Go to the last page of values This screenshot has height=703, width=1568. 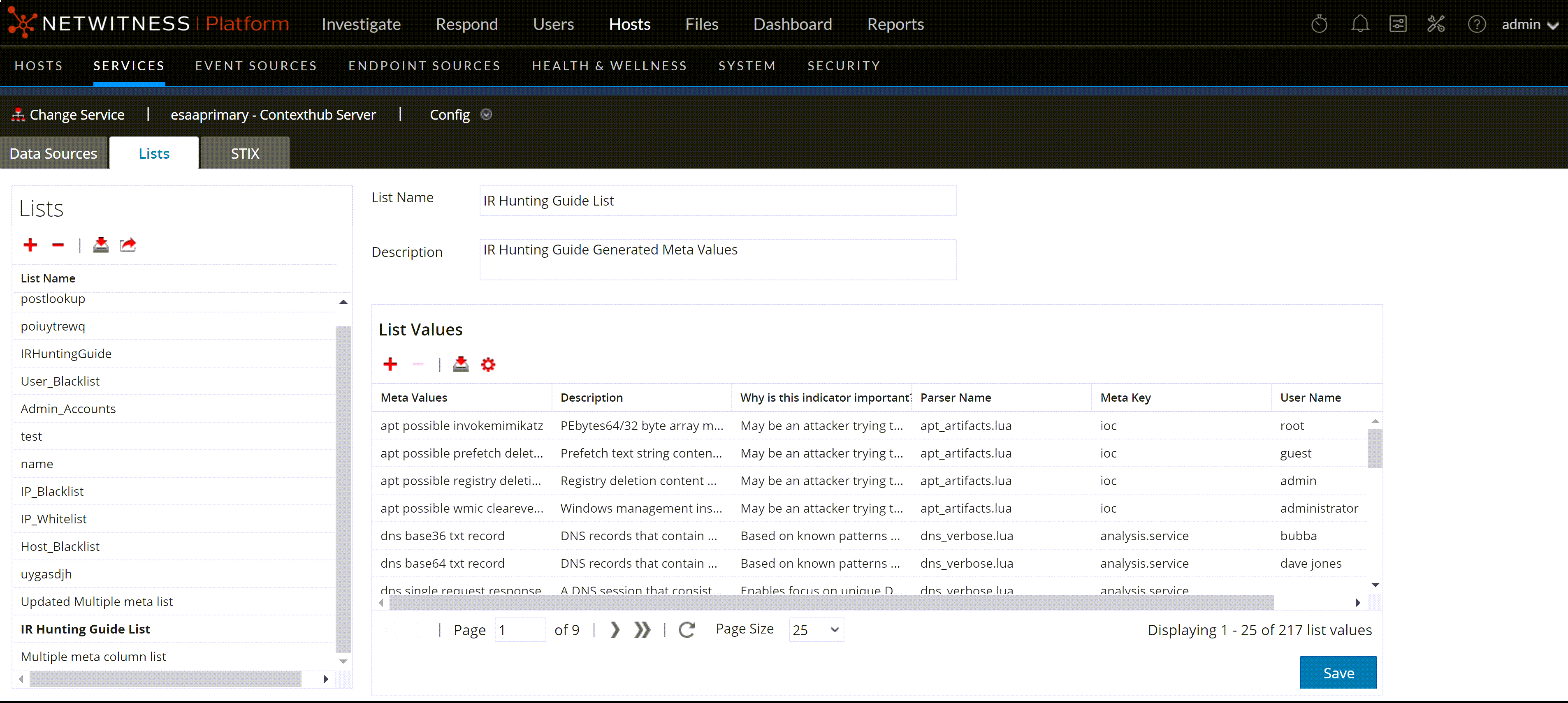[x=642, y=630]
